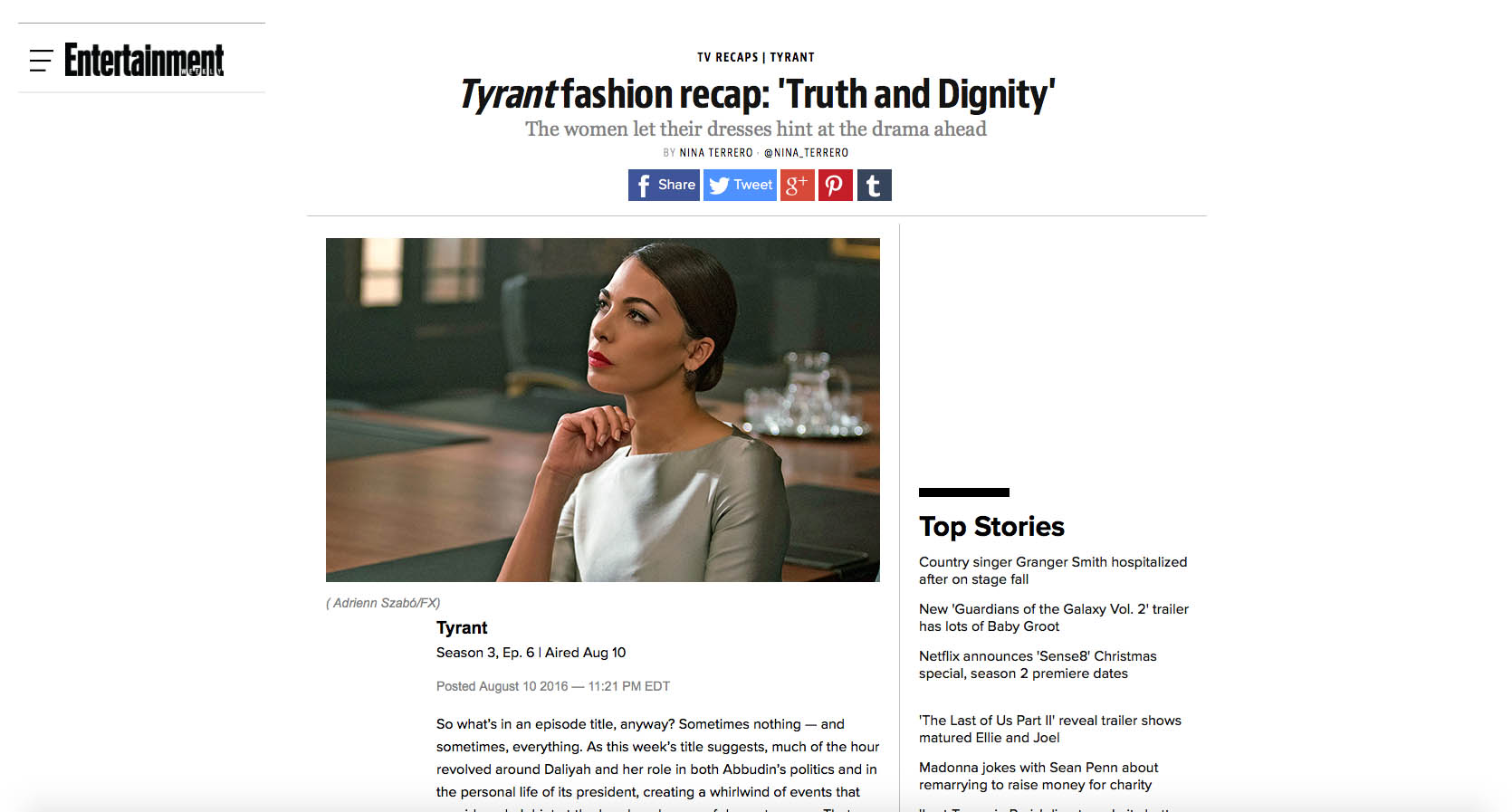1512x812 pixels.
Task: Click the article headline text
Action: pos(758,94)
